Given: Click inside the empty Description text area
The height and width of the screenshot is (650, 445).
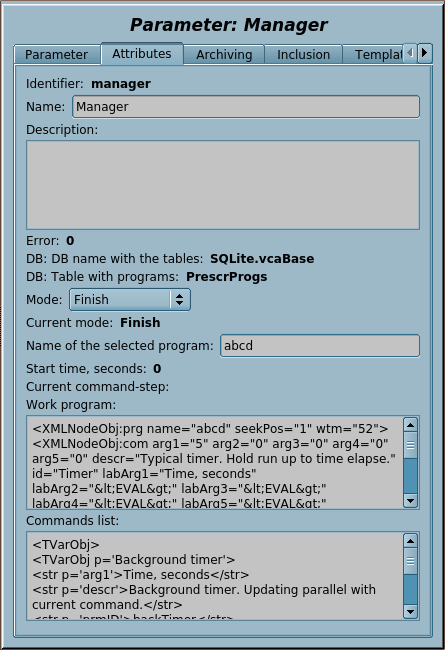Looking at the screenshot, I should point(223,185).
